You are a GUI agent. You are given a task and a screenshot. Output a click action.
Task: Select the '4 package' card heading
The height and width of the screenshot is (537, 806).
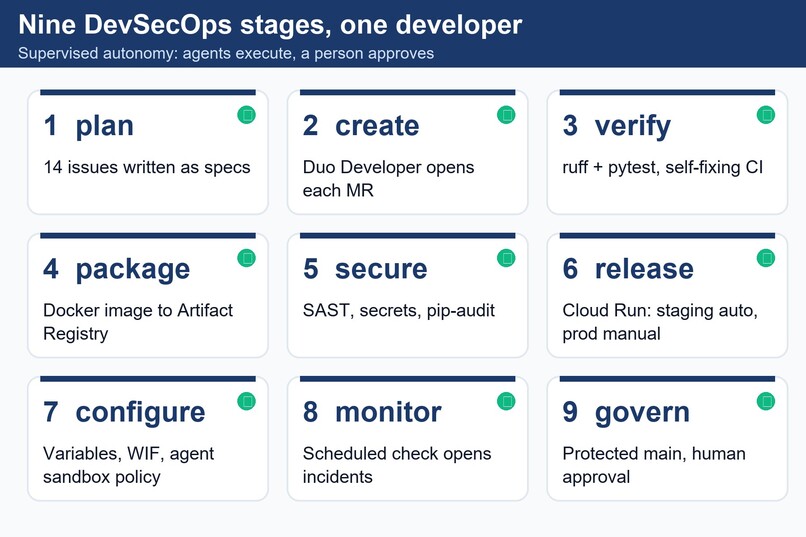[117, 269]
